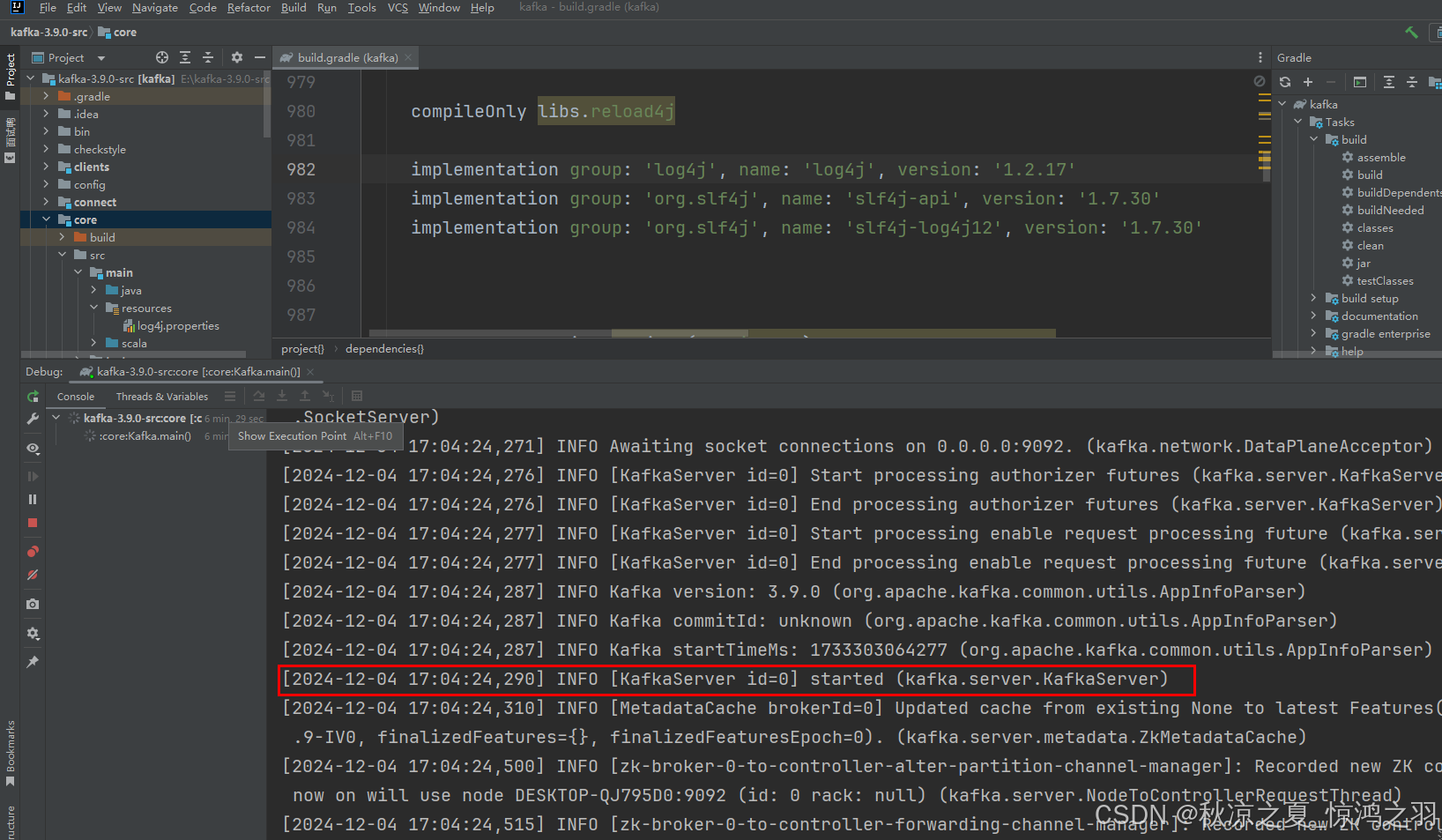Click the green Build Project hammer
This screenshot has width=1442, height=840.
point(1411,33)
